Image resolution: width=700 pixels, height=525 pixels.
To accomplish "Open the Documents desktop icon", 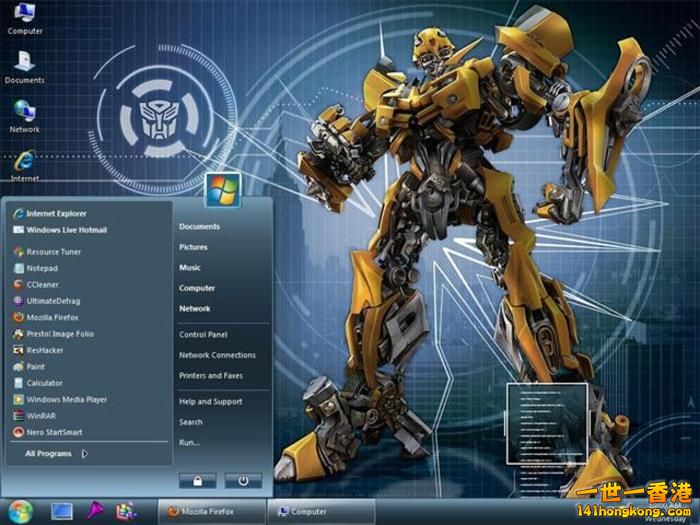I will 25,67.
